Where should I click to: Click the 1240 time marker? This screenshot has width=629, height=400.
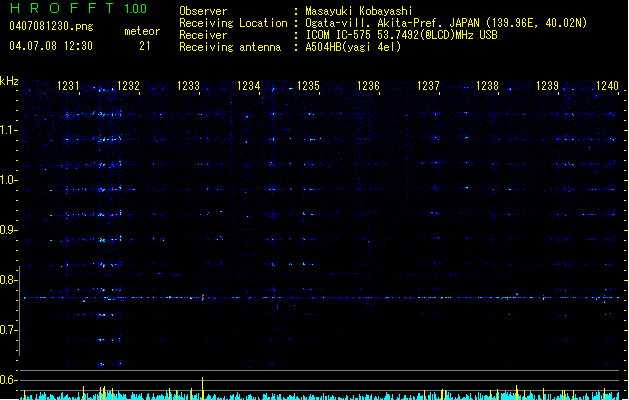pyautogui.click(x=607, y=86)
